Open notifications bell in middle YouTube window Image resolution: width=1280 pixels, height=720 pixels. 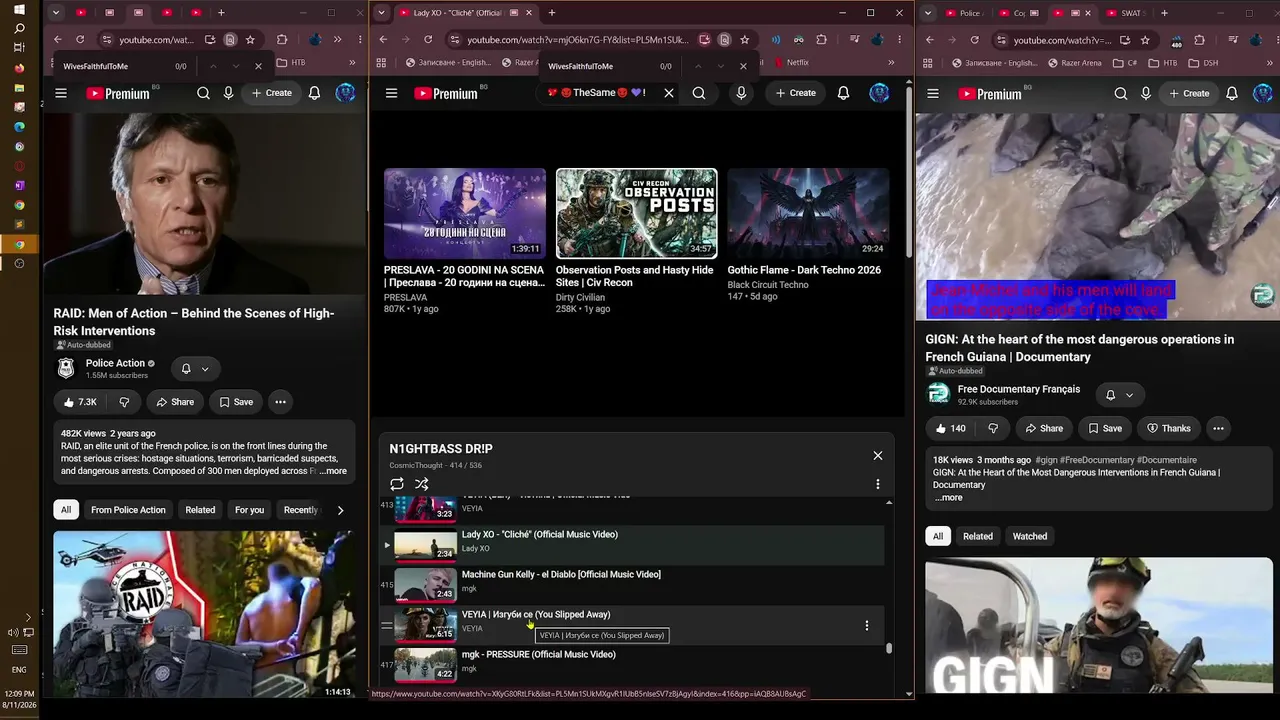coord(843,93)
